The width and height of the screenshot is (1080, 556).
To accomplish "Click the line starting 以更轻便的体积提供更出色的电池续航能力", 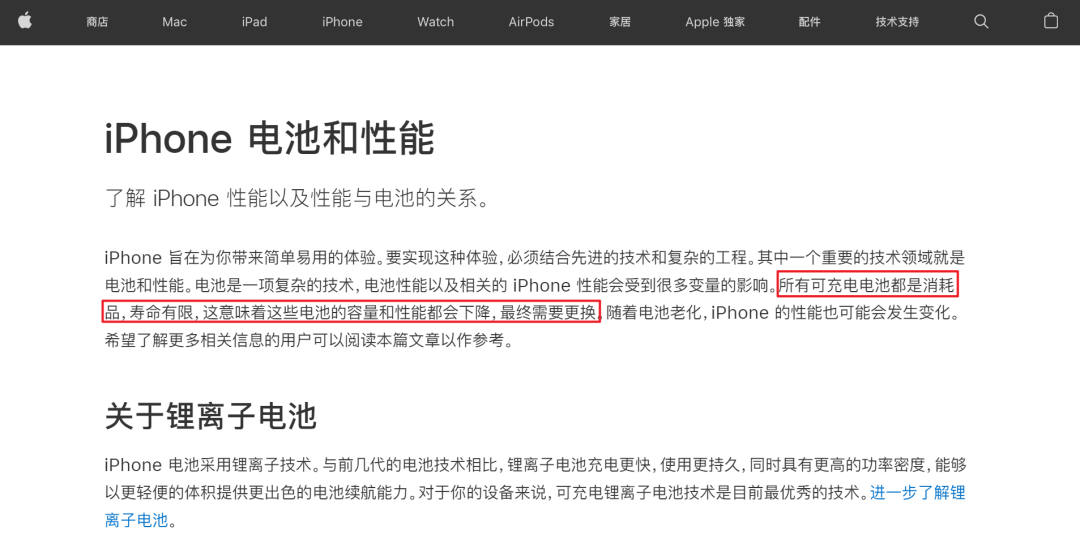I will pos(534,493).
